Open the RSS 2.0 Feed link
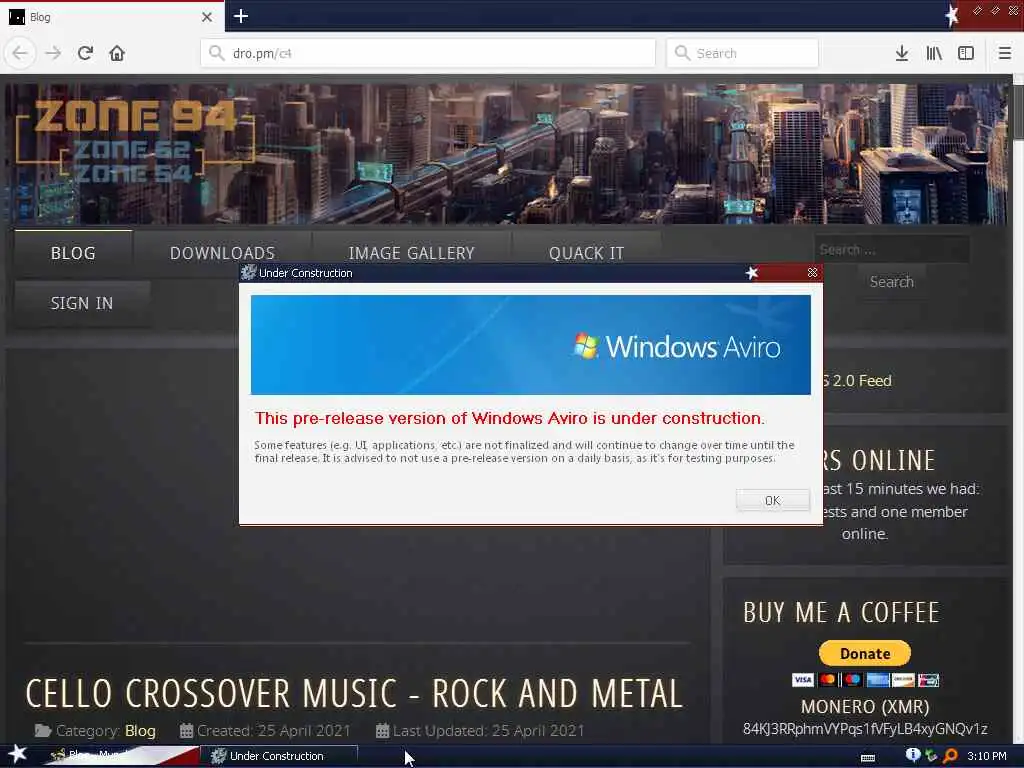 [857, 381]
